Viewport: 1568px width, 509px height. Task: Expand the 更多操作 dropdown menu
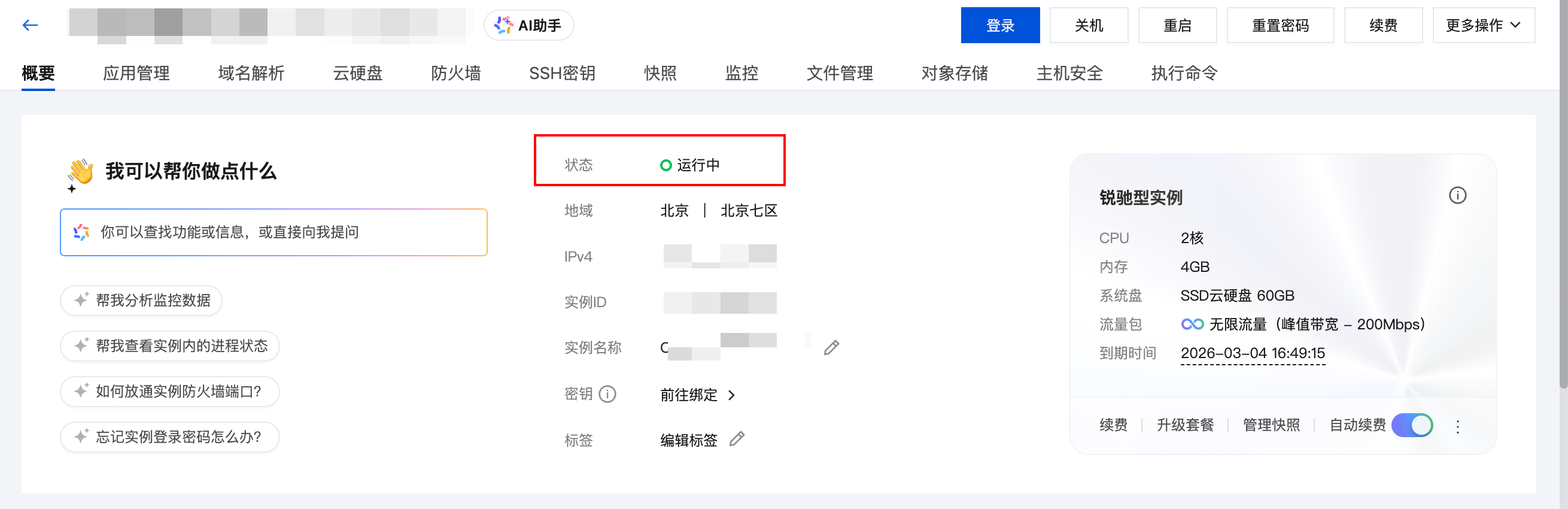click(1484, 25)
